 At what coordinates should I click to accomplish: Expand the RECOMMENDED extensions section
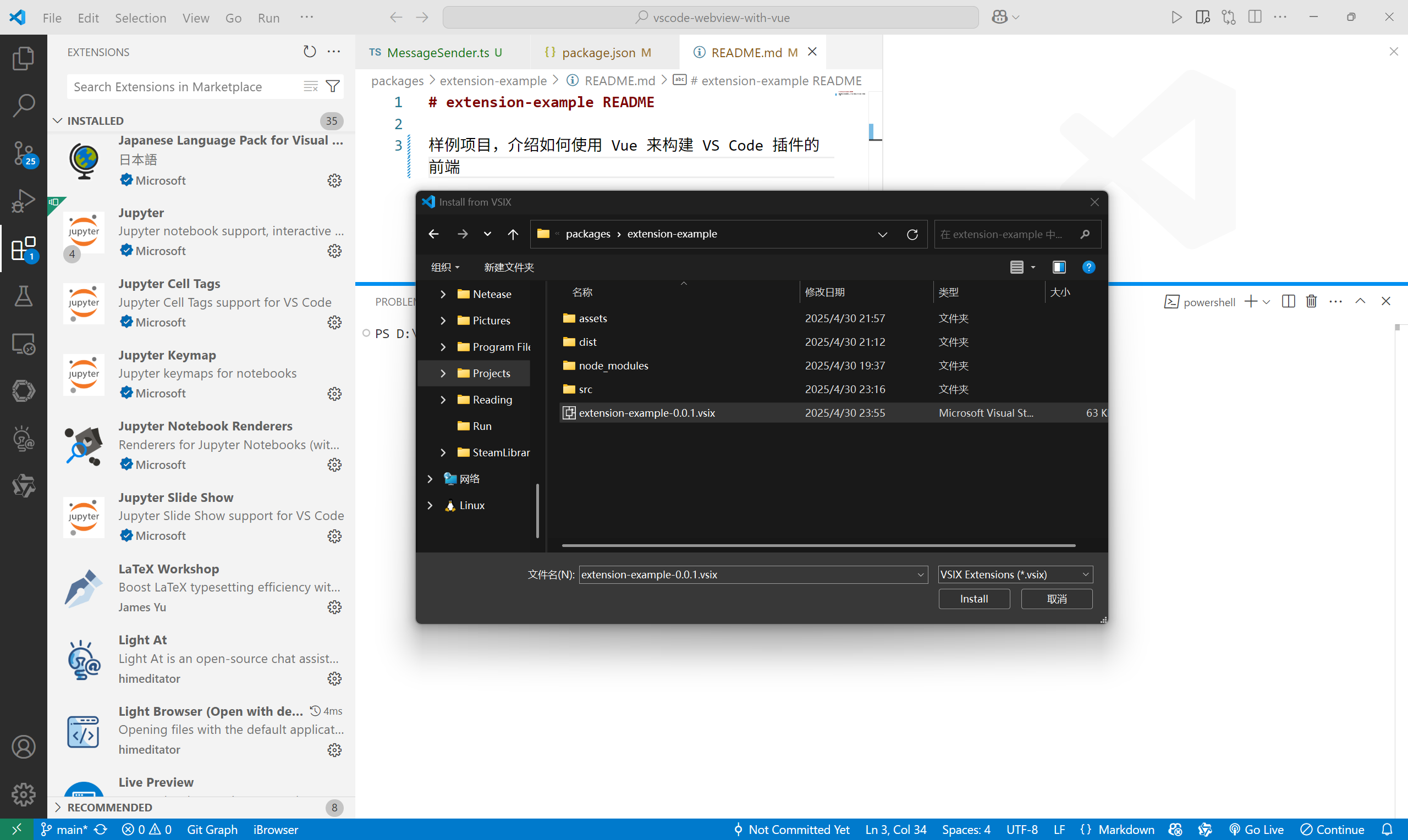pyautogui.click(x=109, y=807)
